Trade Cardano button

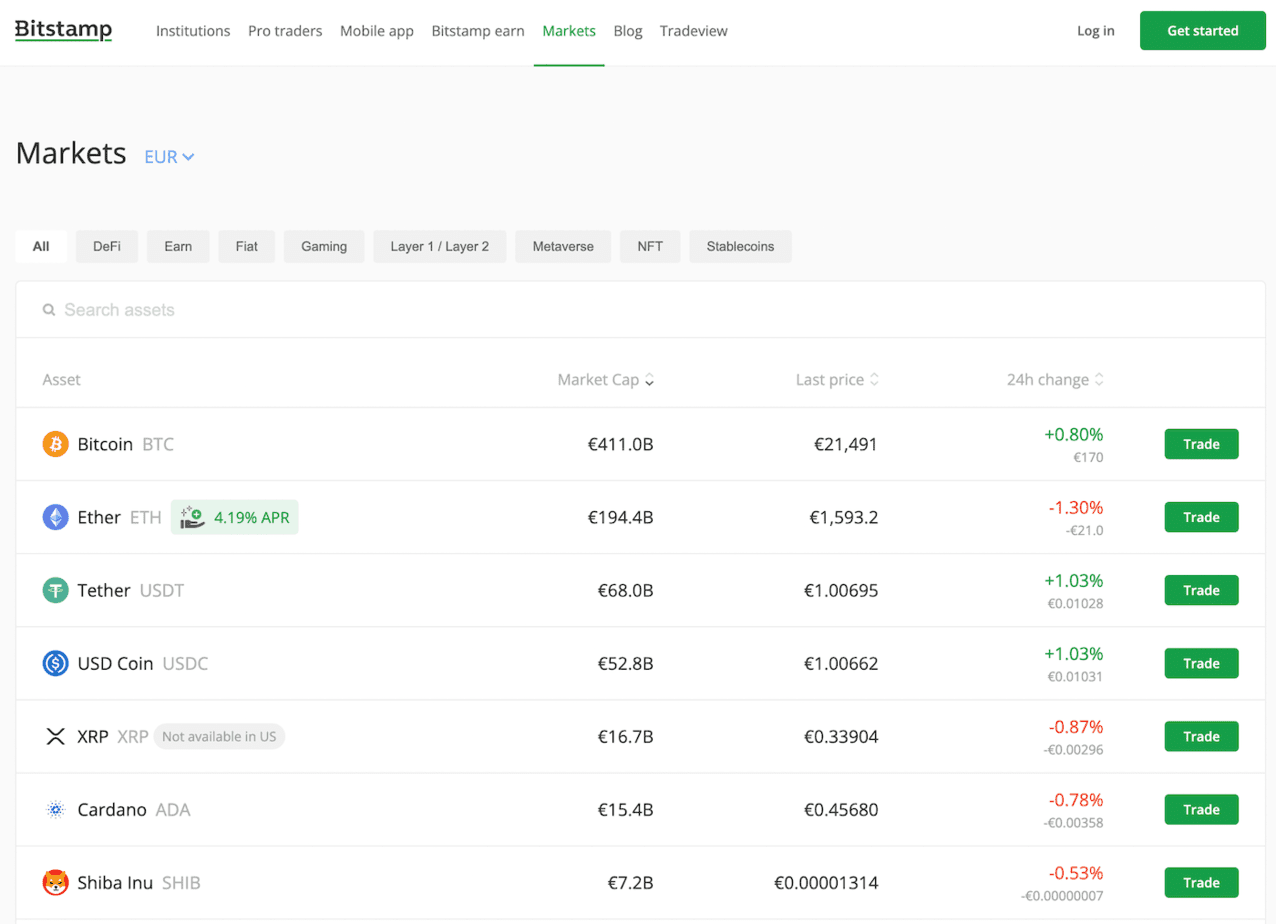coord(1201,809)
